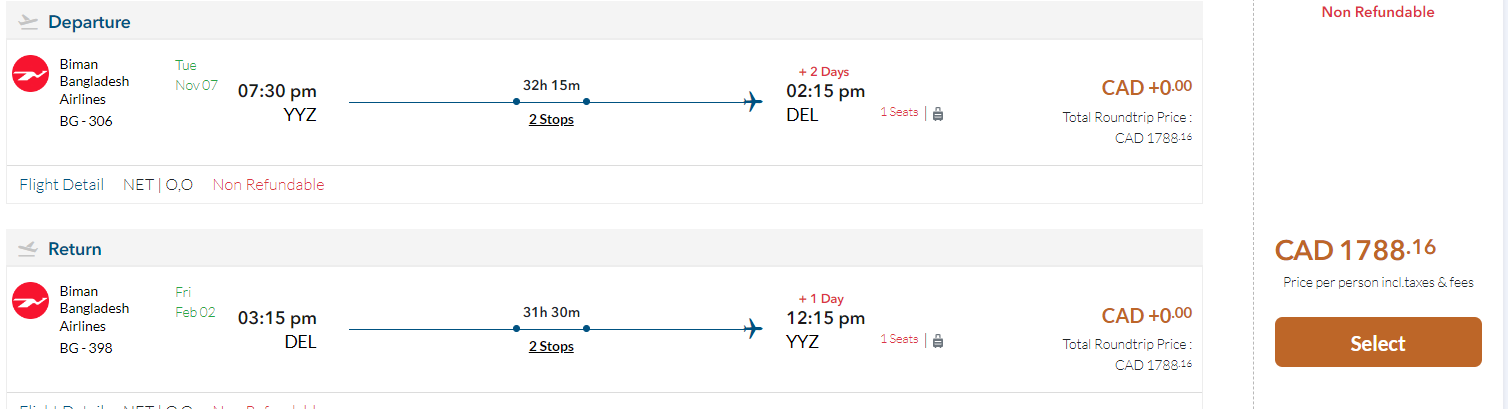The width and height of the screenshot is (1508, 409).
Task: Expand the 2 Stops details for departure flight
Action: (551, 120)
